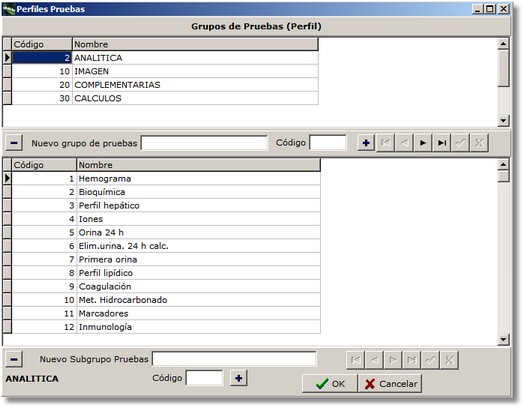Remove test group with the upper minus button
The image size is (524, 408).
[14, 143]
